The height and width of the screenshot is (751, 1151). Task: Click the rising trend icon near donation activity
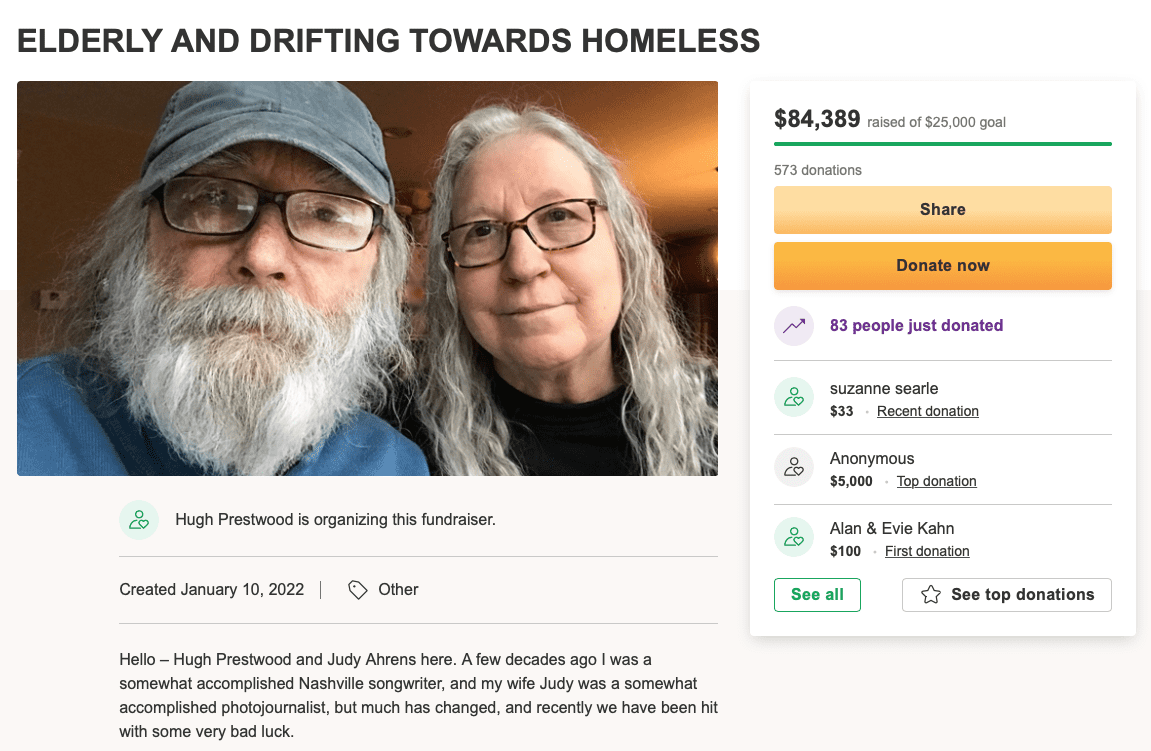793,325
